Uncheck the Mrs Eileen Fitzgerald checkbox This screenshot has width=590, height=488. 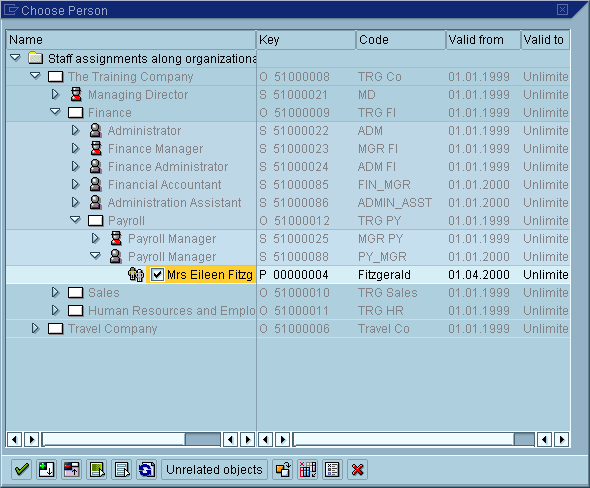157,275
